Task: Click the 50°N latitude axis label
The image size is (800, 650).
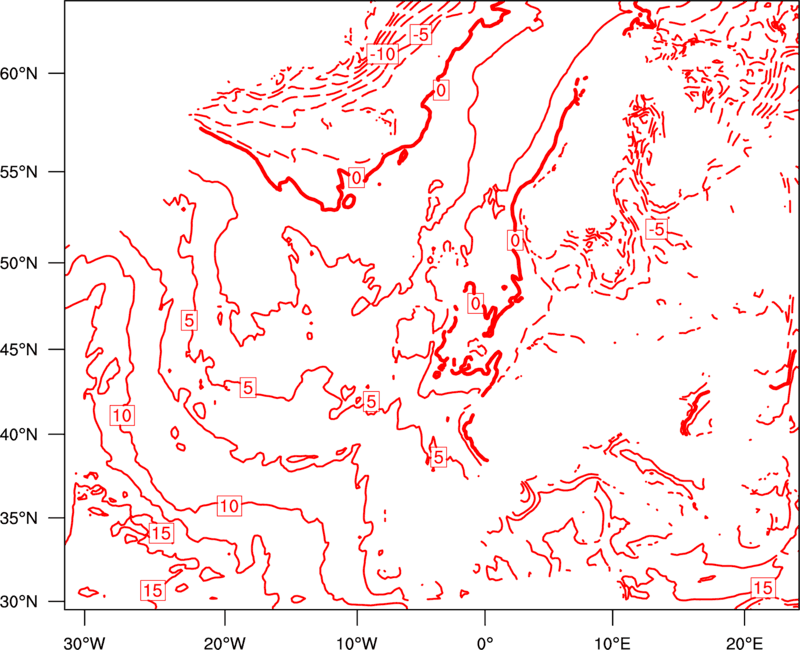Action: (19, 263)
